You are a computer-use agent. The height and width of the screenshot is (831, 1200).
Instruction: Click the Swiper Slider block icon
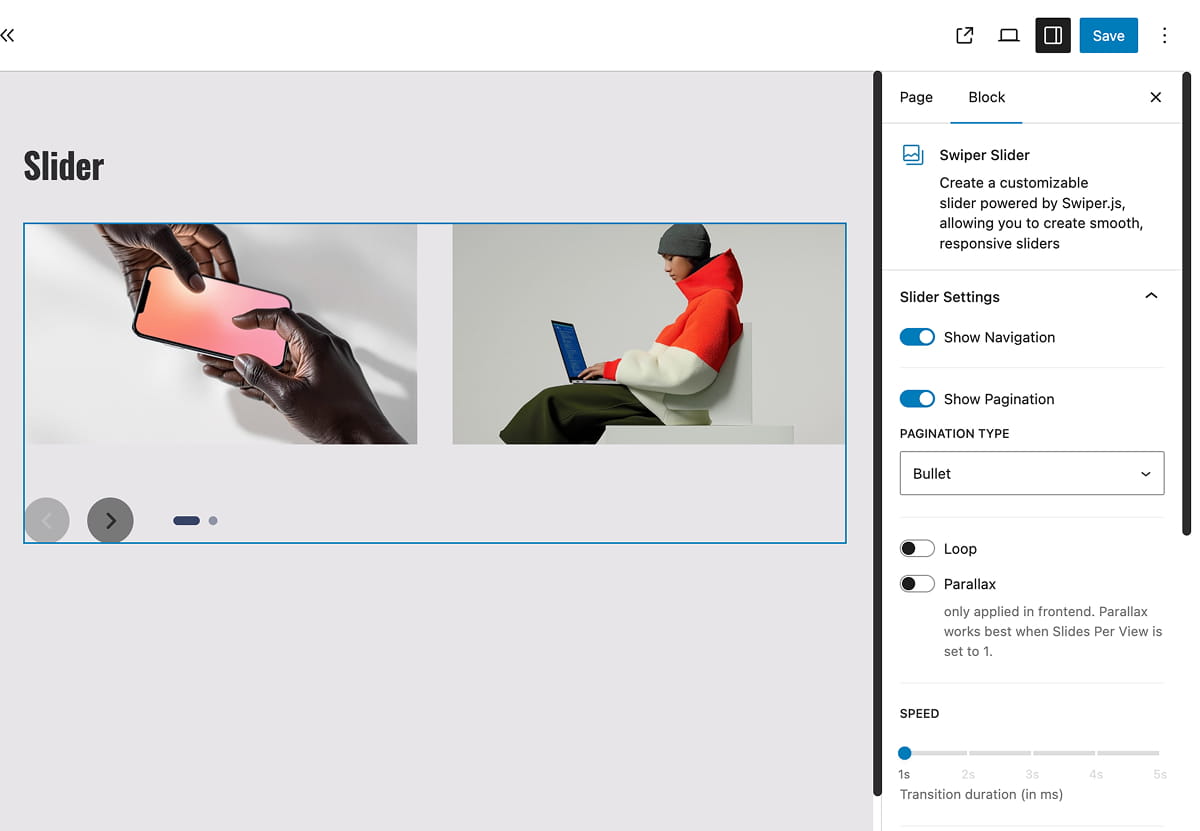pos(912,155)
